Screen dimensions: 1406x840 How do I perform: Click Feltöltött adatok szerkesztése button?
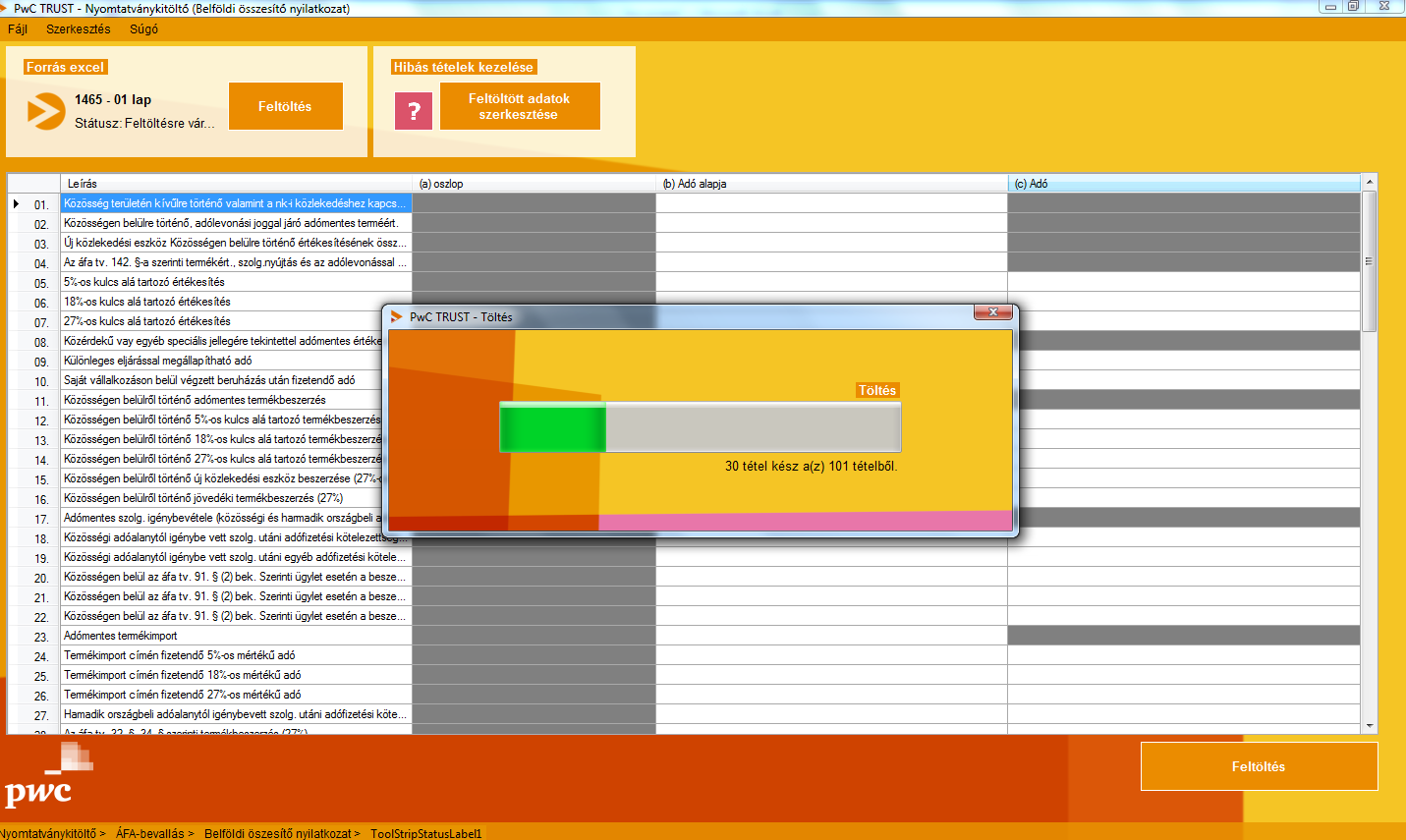(x=520, y=106)
